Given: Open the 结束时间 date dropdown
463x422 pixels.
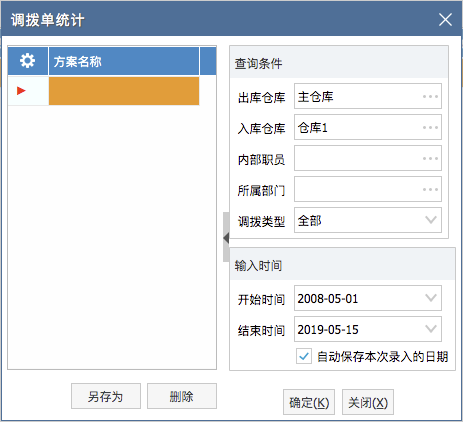Looking at the screenshot, I should point(431,329).
